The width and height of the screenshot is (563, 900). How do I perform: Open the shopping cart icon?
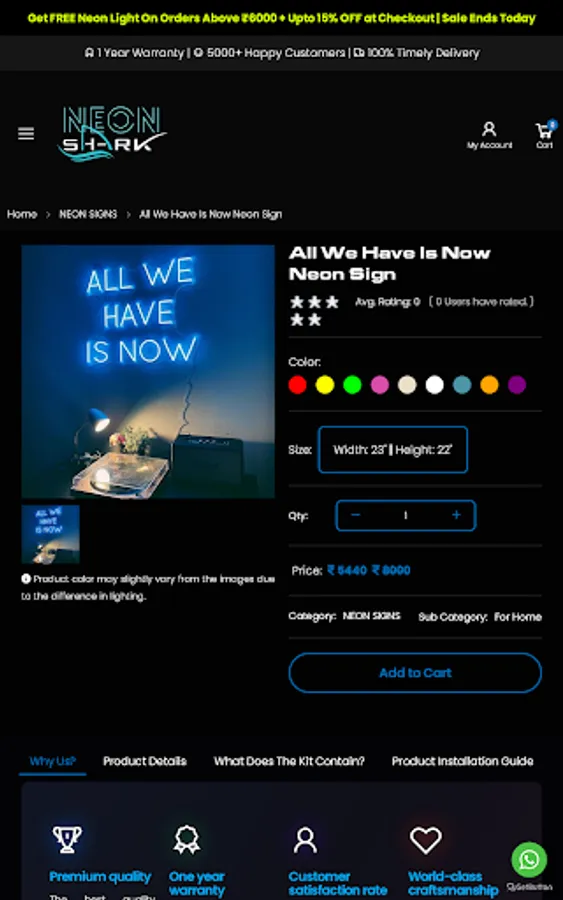545,131
